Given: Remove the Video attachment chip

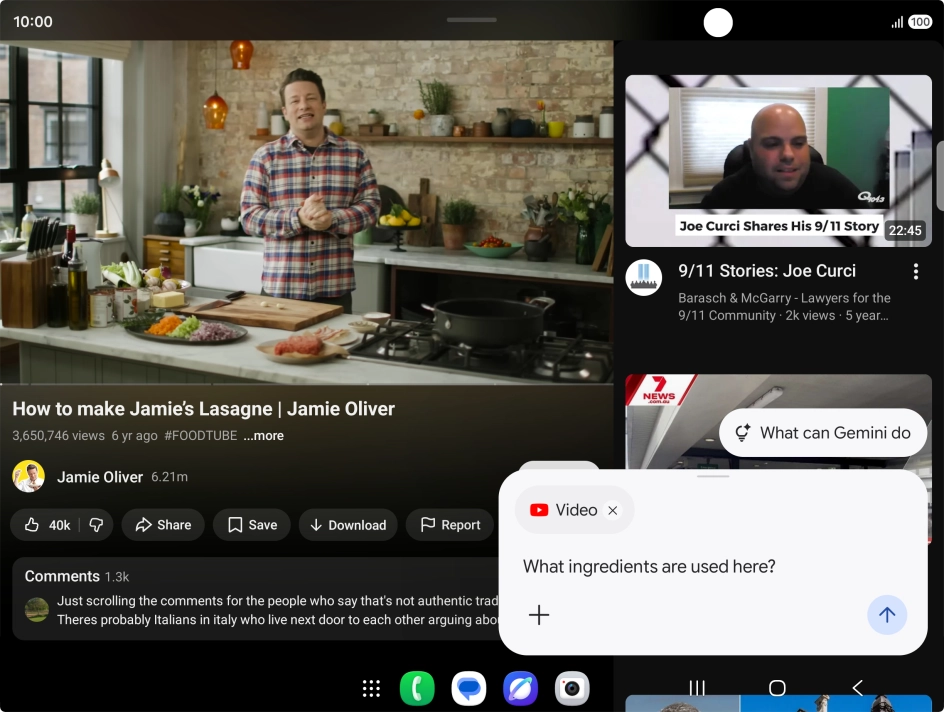Looking at the screenshot, I should click(613, 510).
